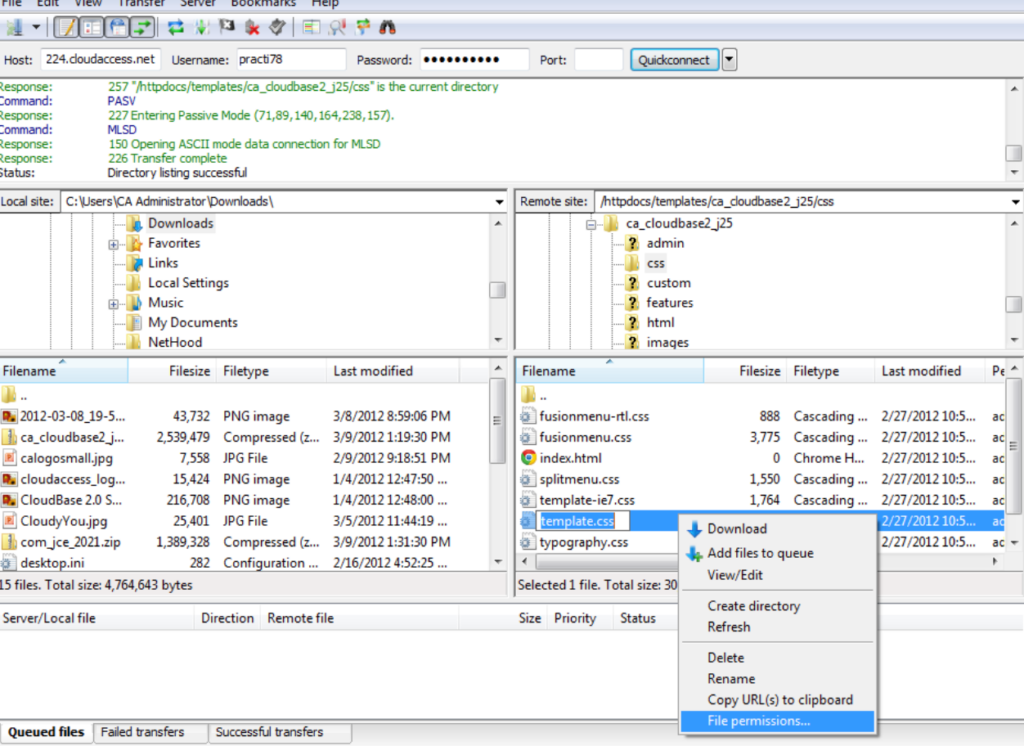Click into the Port input field
The width and height of the screenshot is (1024, 746).
click(598, 60)
